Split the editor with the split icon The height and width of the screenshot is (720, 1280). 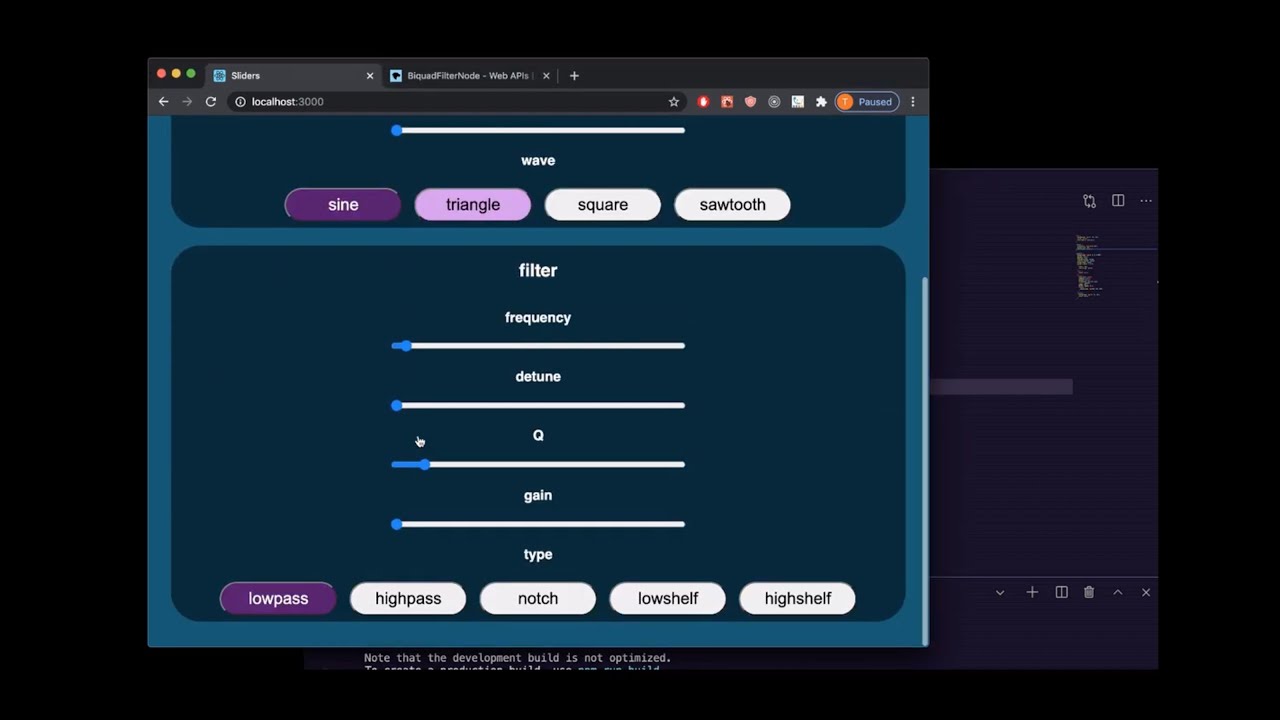[x=1118, y=201]
